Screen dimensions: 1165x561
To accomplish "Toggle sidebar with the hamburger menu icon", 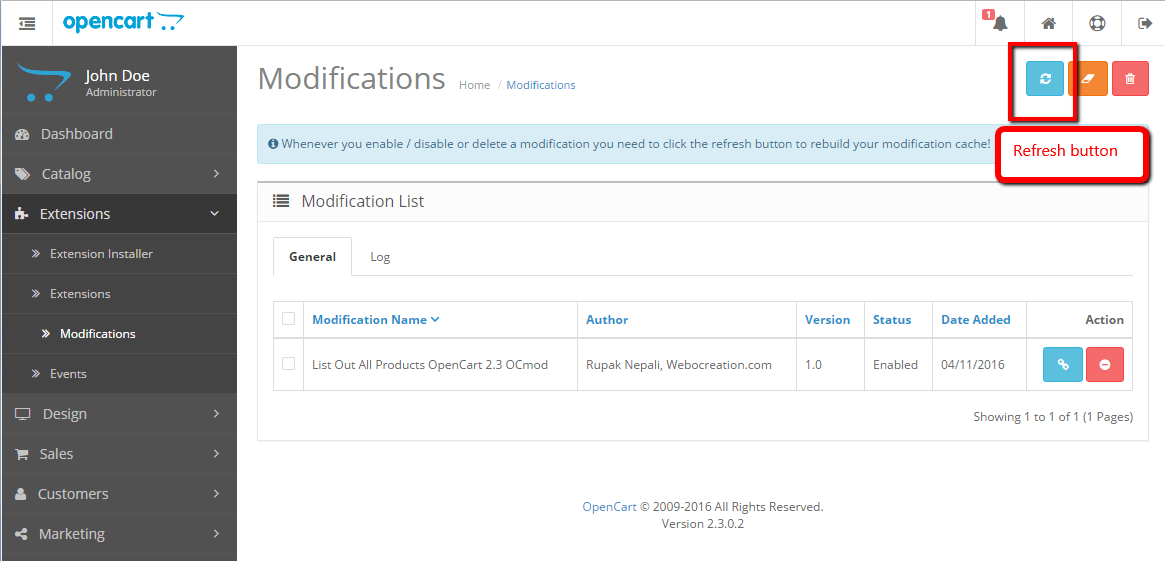I will [x=27, y=23].
